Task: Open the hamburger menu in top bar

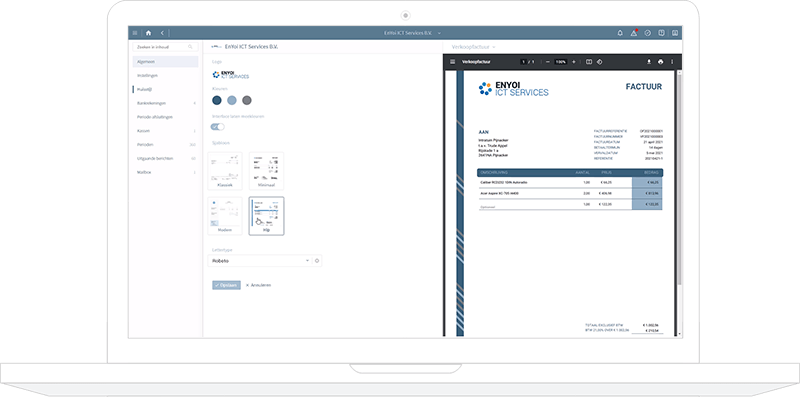Action: pos(135,33)
